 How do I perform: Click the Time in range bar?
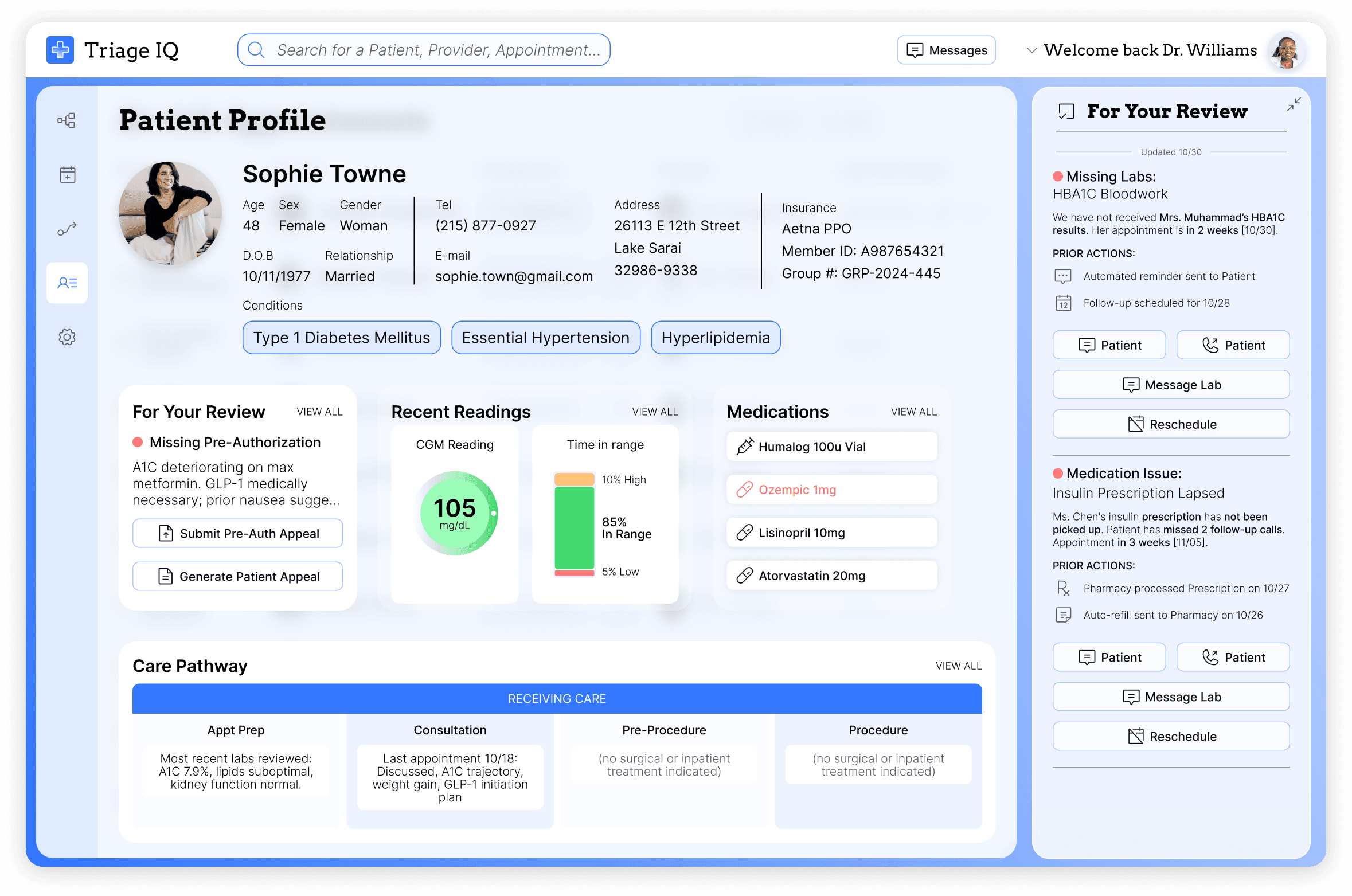[x=574, y=524]
